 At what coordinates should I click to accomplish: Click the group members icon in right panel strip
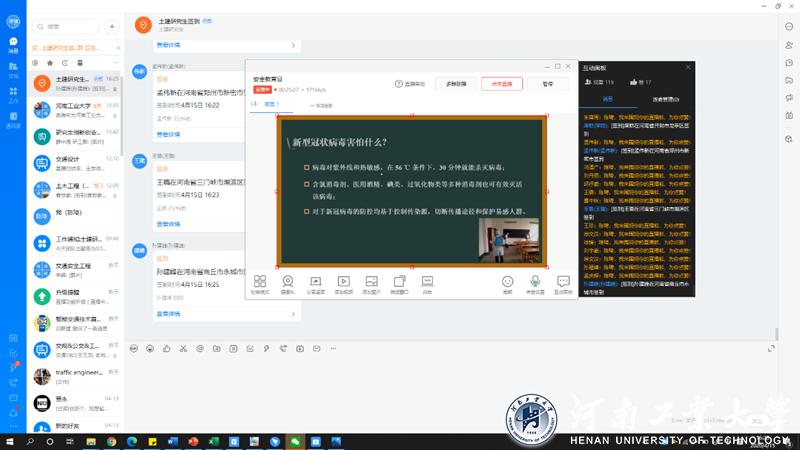(789, 45)
